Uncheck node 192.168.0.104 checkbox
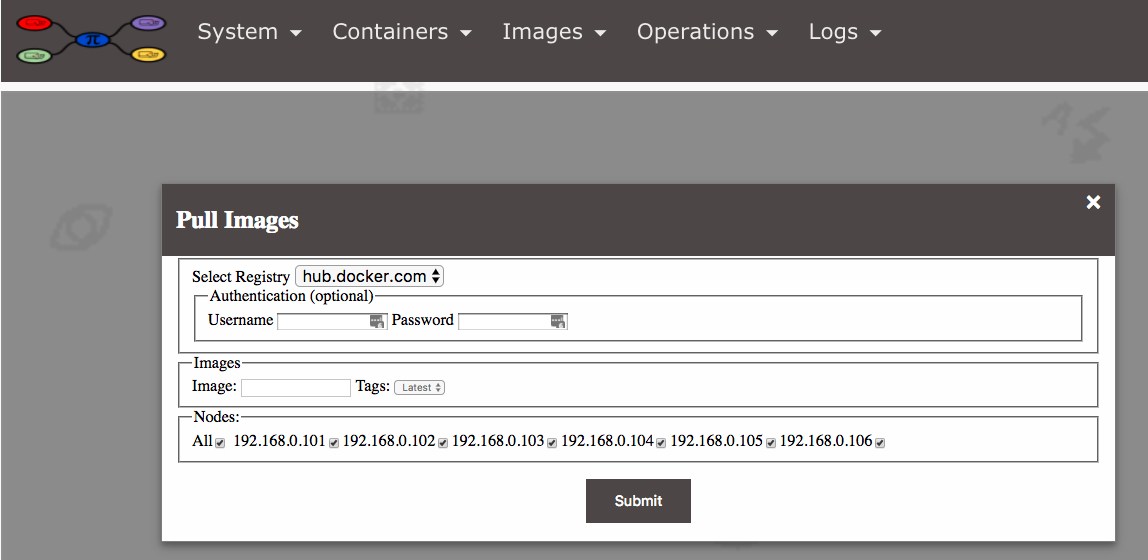The image size is (1148, 560). coord(661,443)
